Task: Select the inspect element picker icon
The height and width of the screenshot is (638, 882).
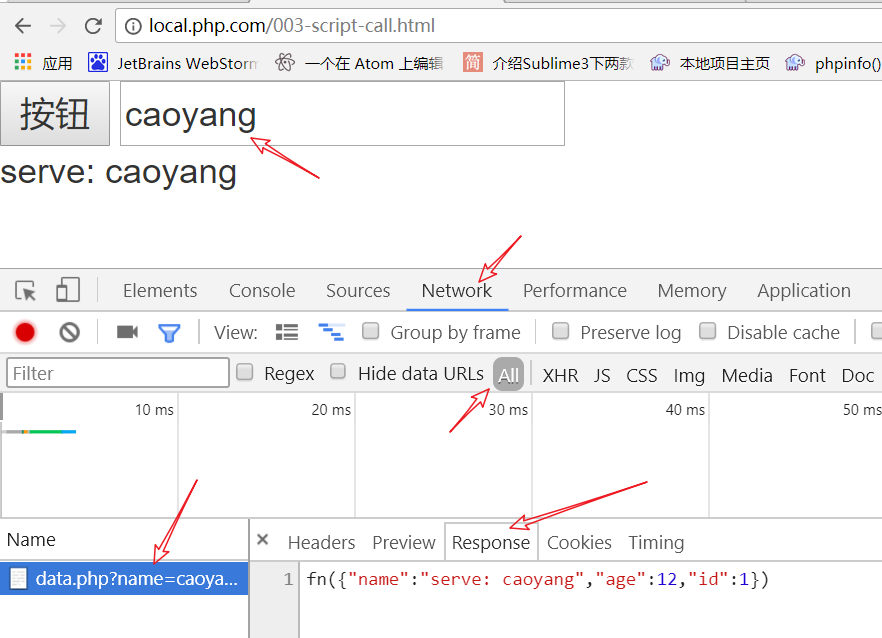Action: (x=26, y=291)
